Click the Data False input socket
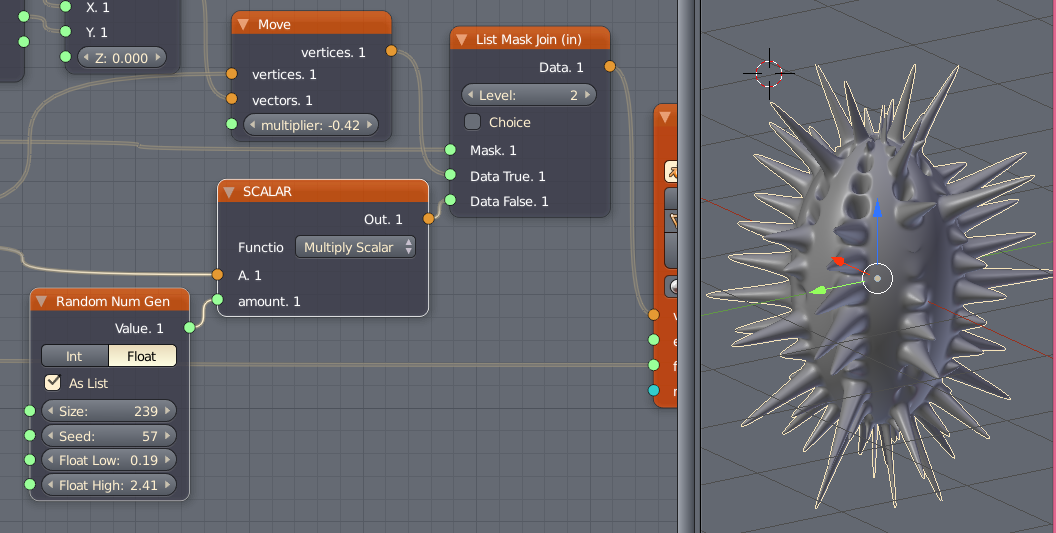 pos(451,200)
